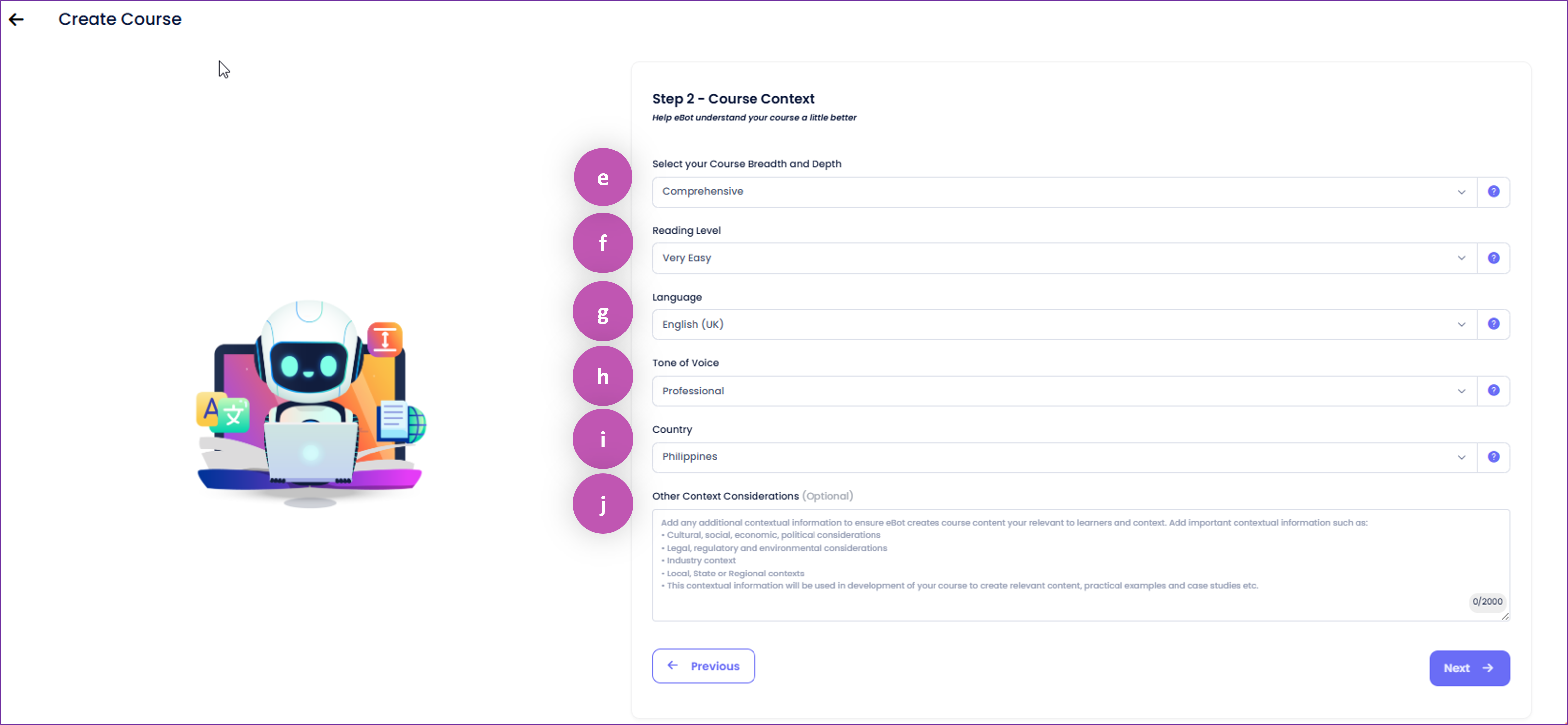Expand the Comprehensive breadth dropdown
The width and height of the screenshot is (1568, 725).
coord(1064,192)
